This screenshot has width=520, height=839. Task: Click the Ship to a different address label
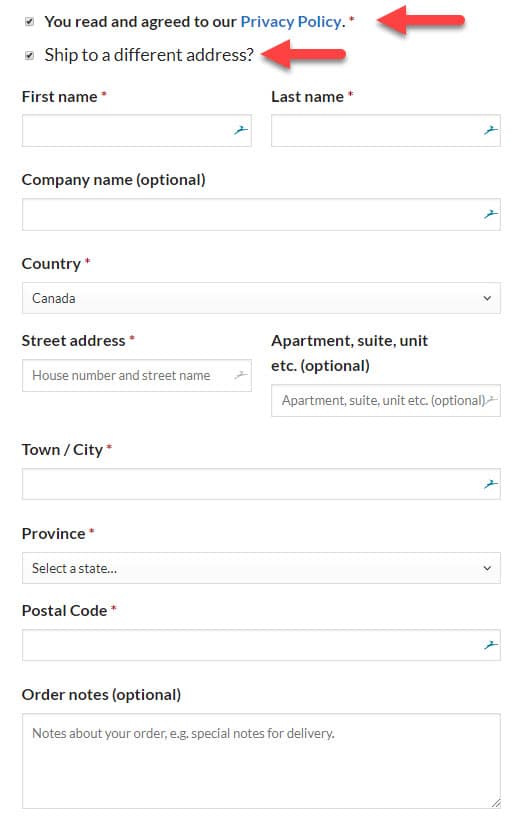[149, 55]
